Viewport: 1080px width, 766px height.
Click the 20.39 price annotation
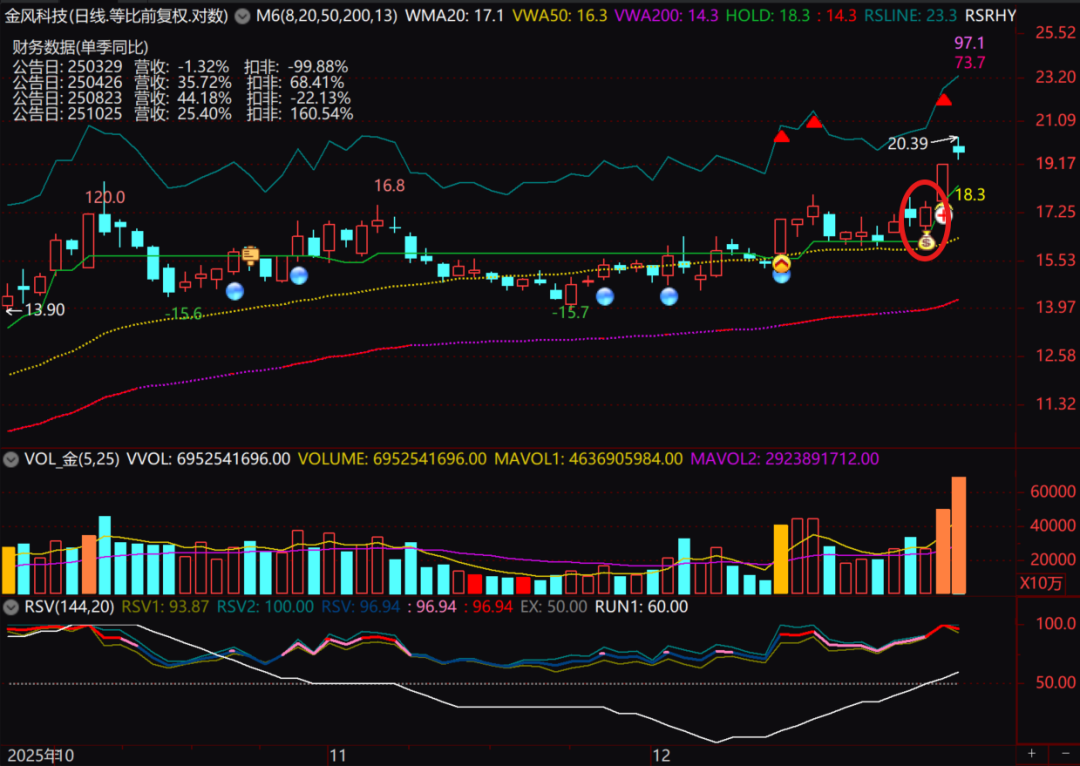pos(908,144)
